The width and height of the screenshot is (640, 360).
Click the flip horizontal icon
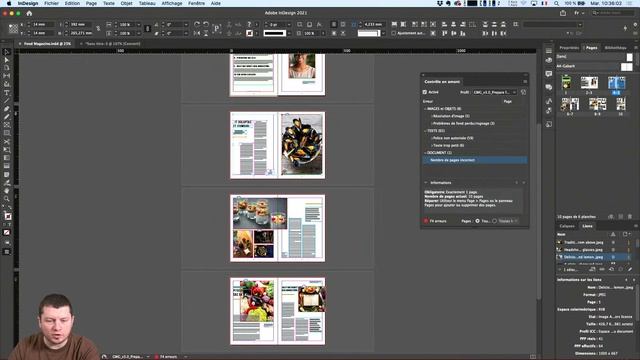(197, 33)
